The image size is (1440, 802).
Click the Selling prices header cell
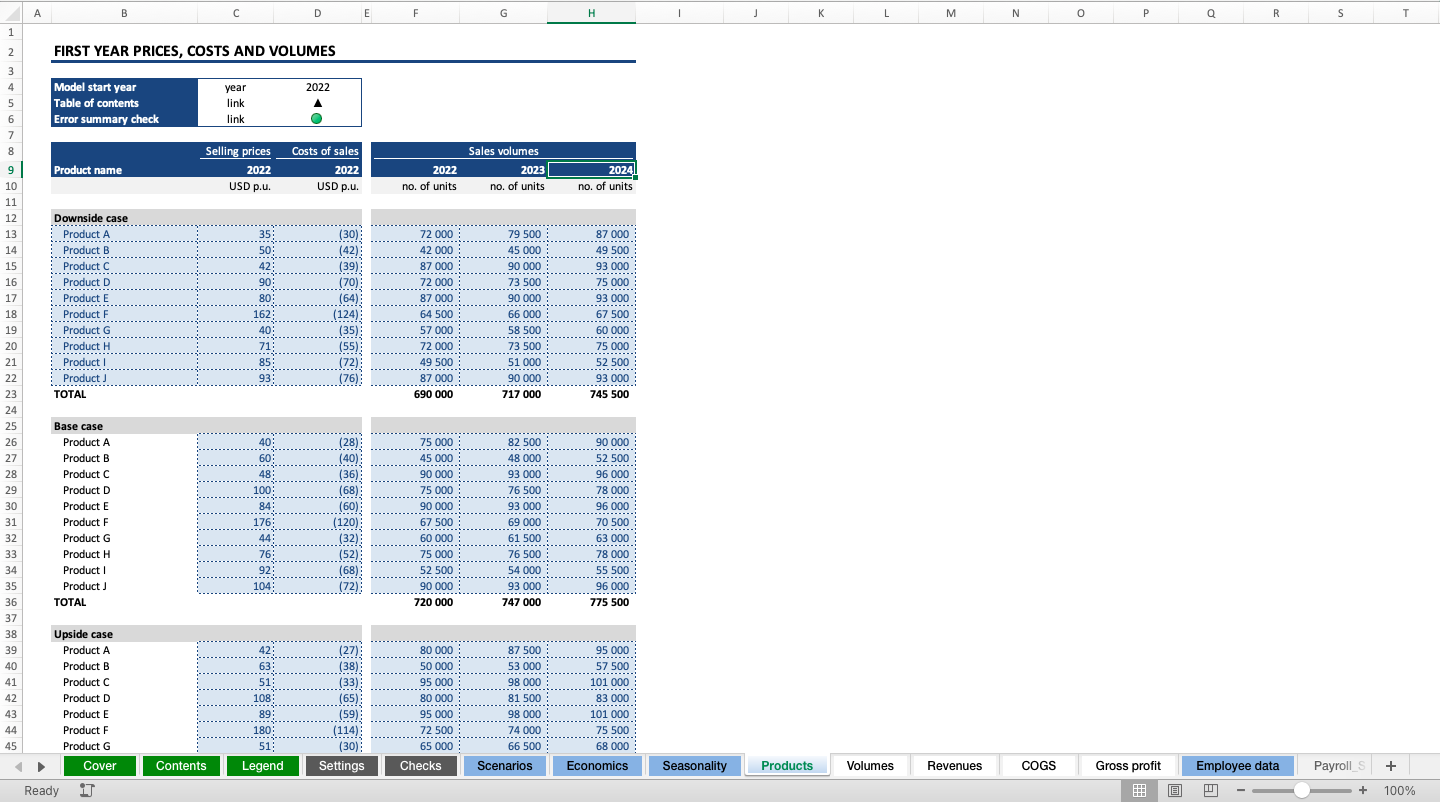[x=235, y=151]
